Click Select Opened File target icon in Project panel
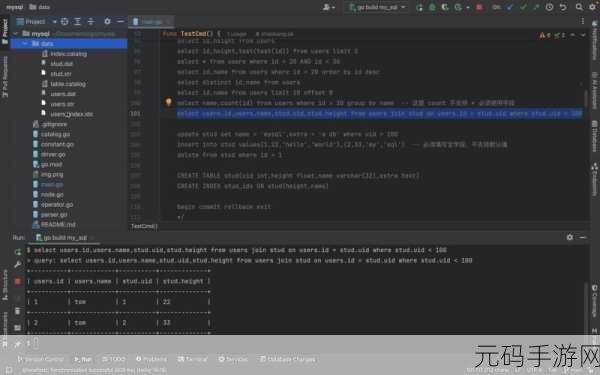Viewport: 600px width, 375px height. [x=65, y=22]
